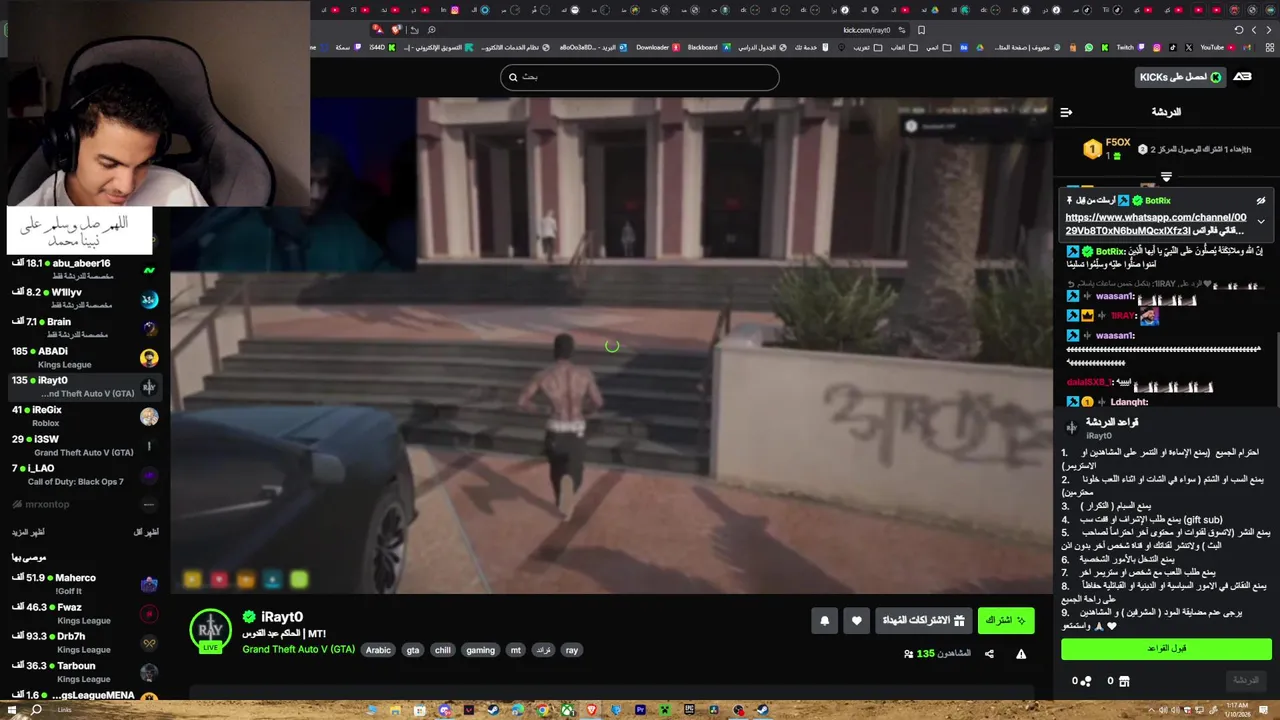Click the Windows taskbar search icon
Viewport: 1280px width, 720px height.
point(36,710)
